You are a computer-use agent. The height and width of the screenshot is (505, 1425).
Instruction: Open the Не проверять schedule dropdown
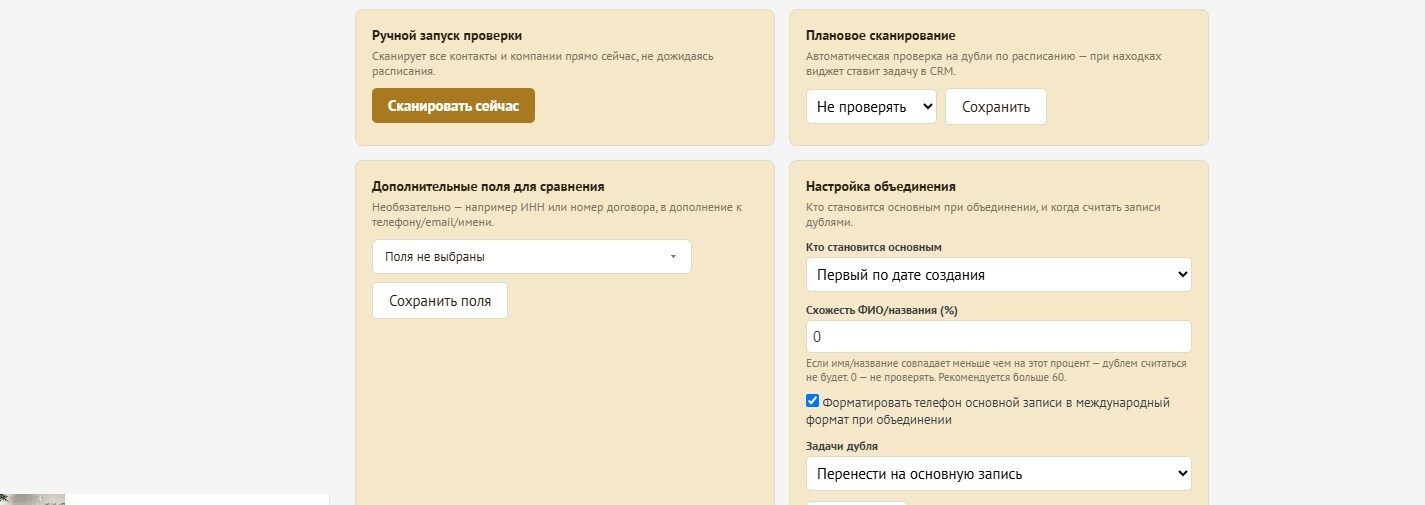point(871,107)
